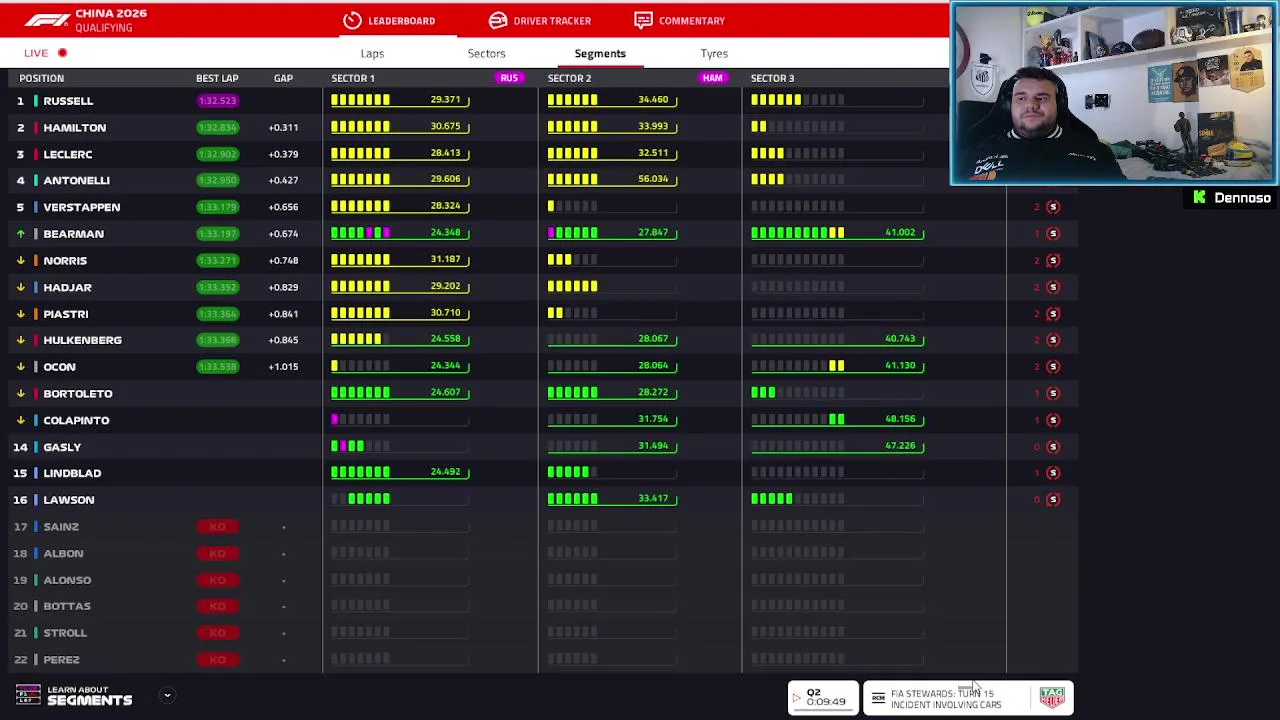Click Ocon's +1.015 gap value
1280x720 pixels.
pos(283,367)
